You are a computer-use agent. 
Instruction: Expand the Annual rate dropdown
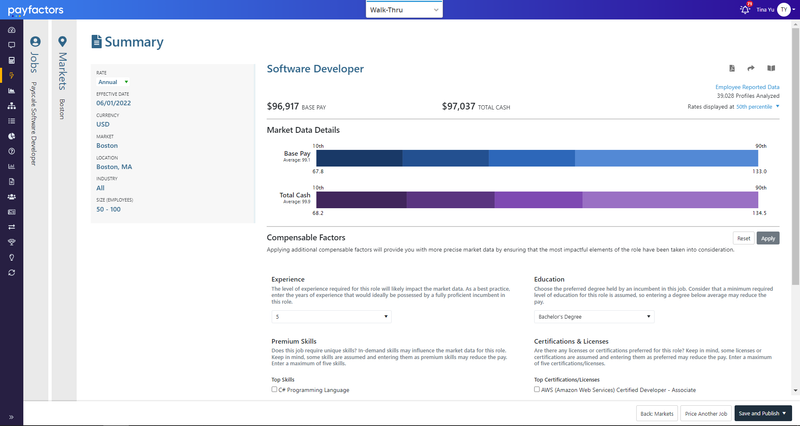point(113,82)
